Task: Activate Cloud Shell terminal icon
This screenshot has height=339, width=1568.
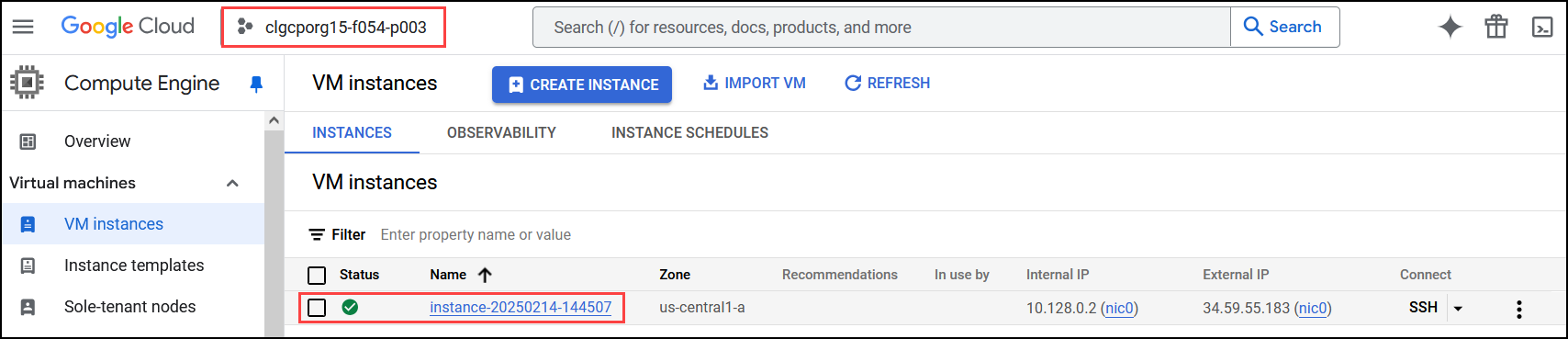Action: (1542, 28)
